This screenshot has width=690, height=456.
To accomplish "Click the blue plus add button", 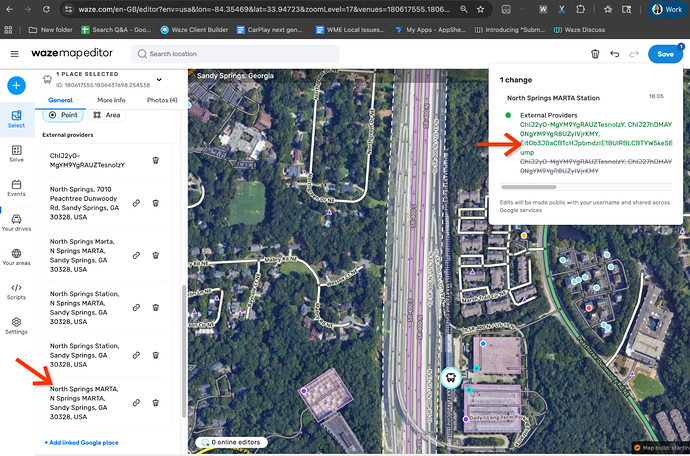I will coord(17,85).
